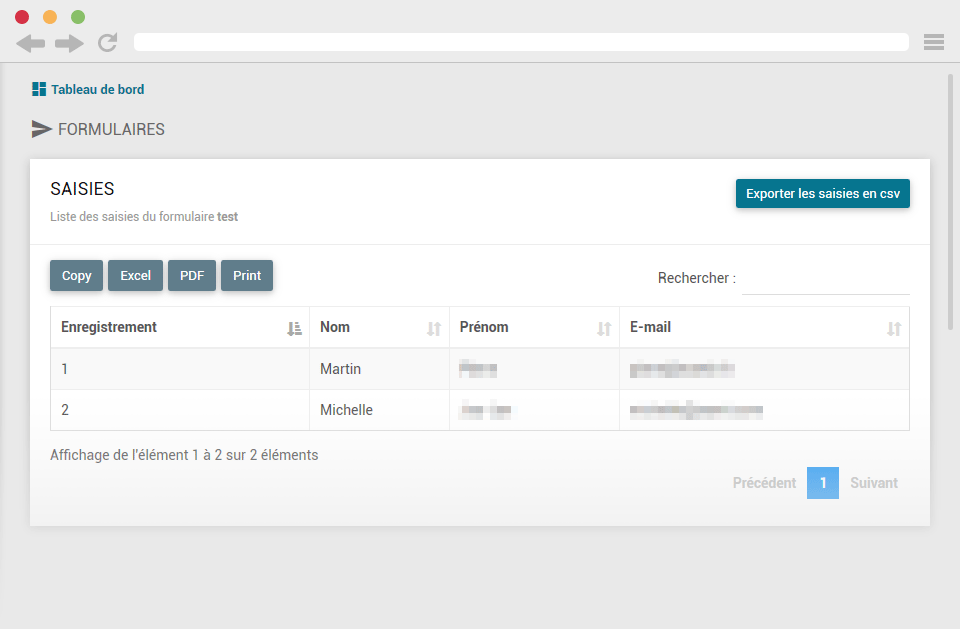Click the browser forward arrow
Image resolution: width=960 pixels, height=629 pixels.
(x=69, y=43)
